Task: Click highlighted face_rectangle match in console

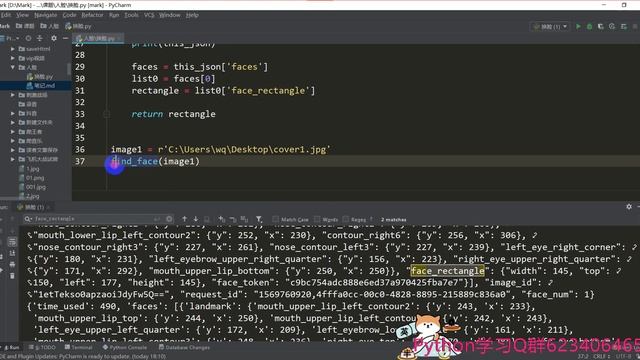Action: point(447,271)
